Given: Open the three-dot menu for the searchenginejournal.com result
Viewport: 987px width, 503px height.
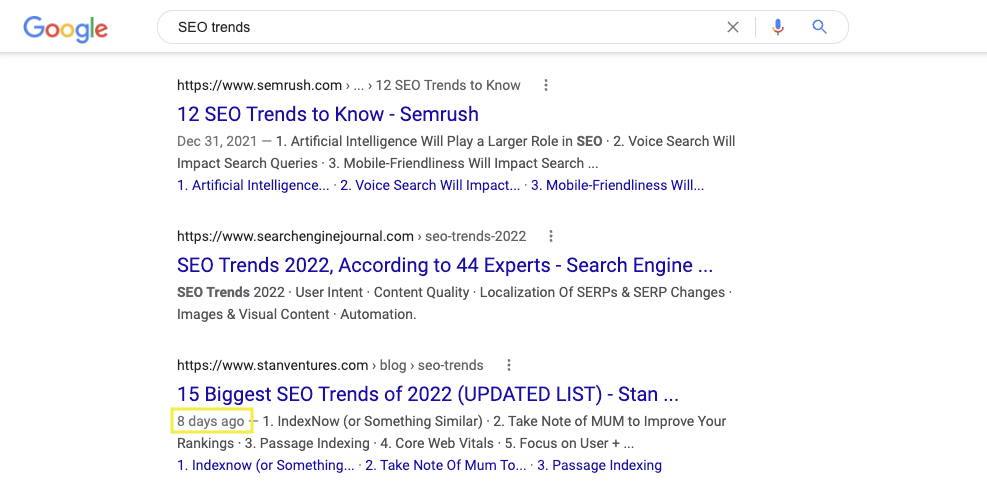Looking at the screenshot, I should coord(551,236).
